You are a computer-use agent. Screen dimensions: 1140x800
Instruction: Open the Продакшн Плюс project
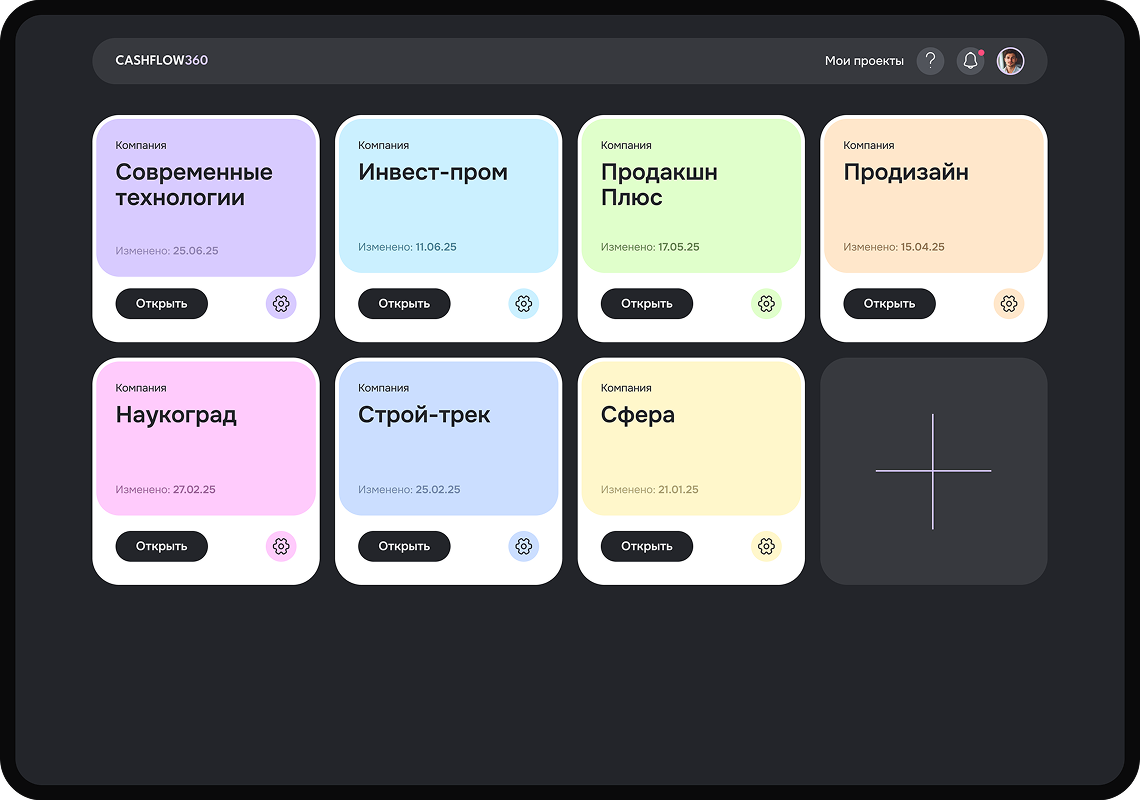647,303
